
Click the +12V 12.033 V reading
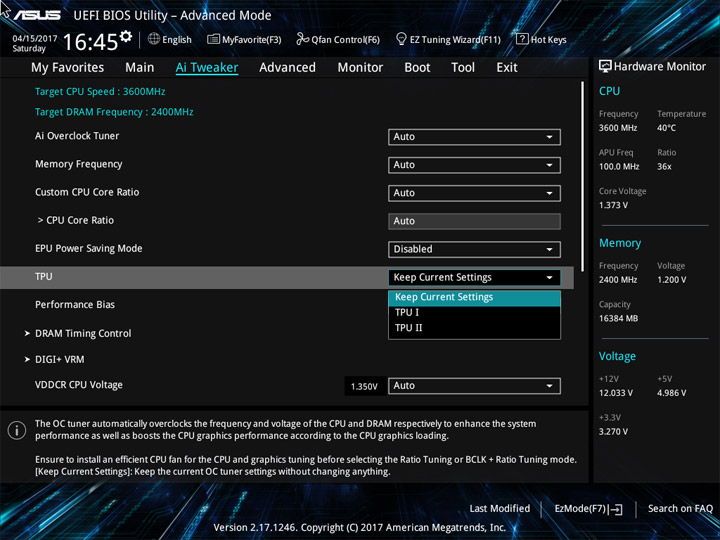615,393
